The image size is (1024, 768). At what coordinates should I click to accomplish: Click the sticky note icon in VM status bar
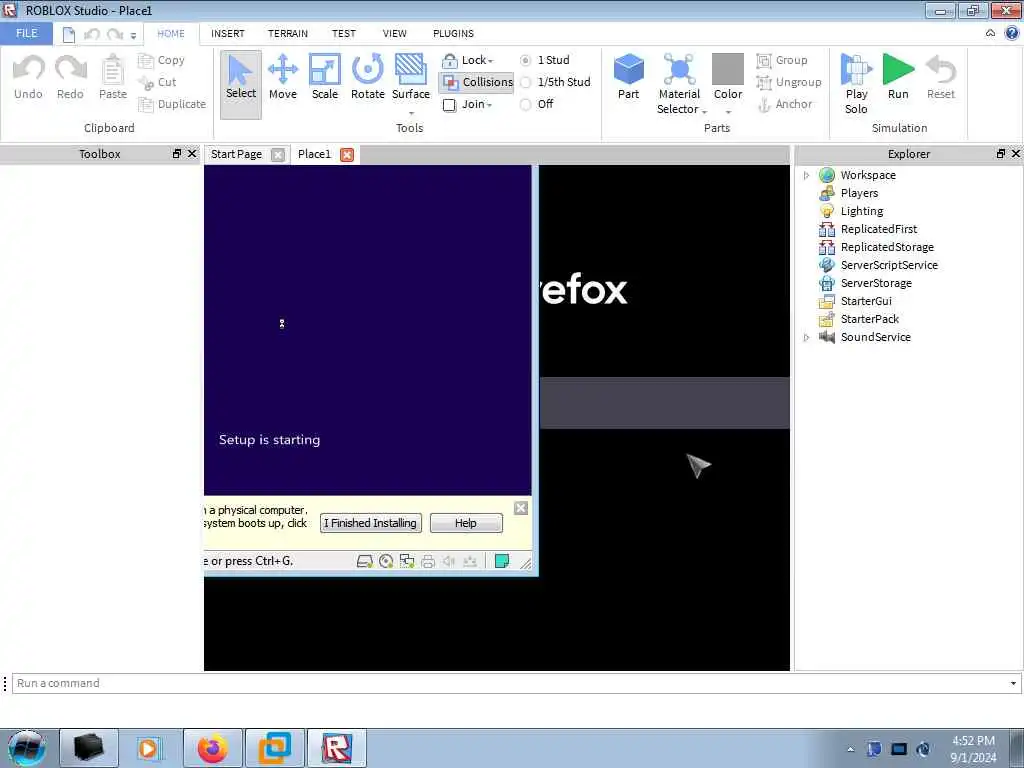(x=502, y=561)
